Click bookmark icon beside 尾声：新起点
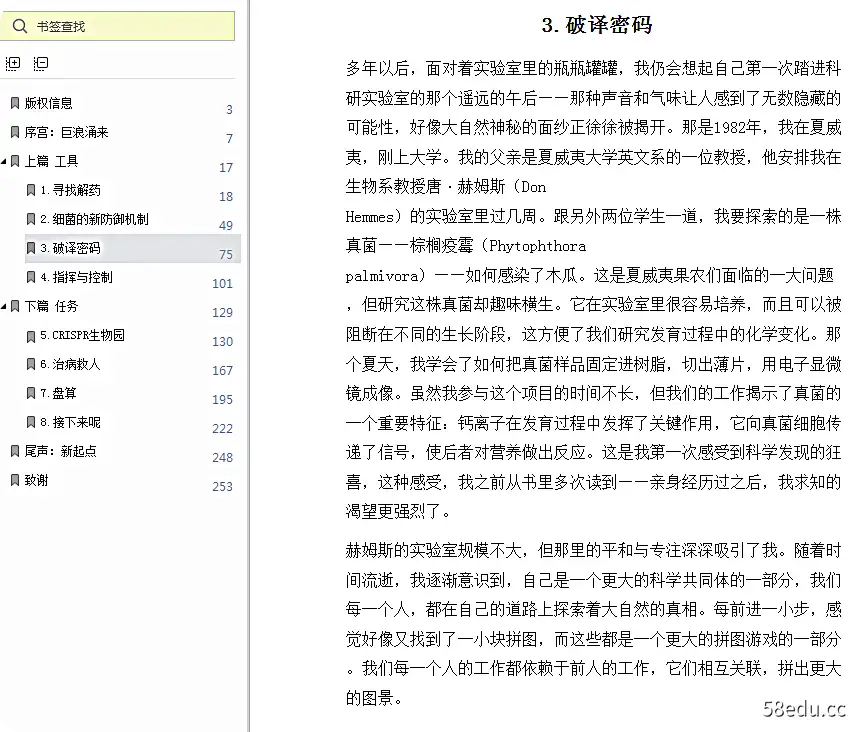861x732 pixels. point(15,451)
